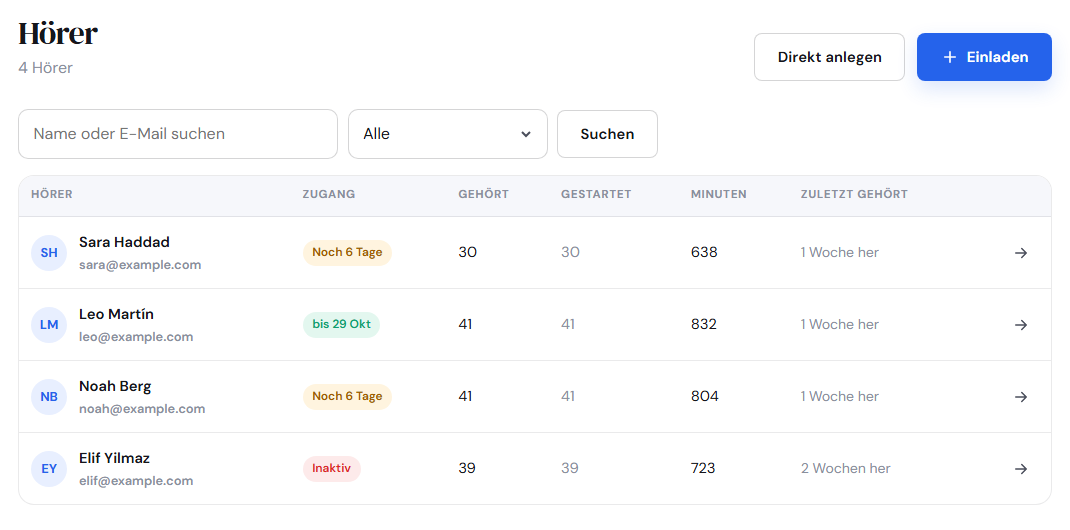Click the Direkt anlegen button

click(829, 57)
